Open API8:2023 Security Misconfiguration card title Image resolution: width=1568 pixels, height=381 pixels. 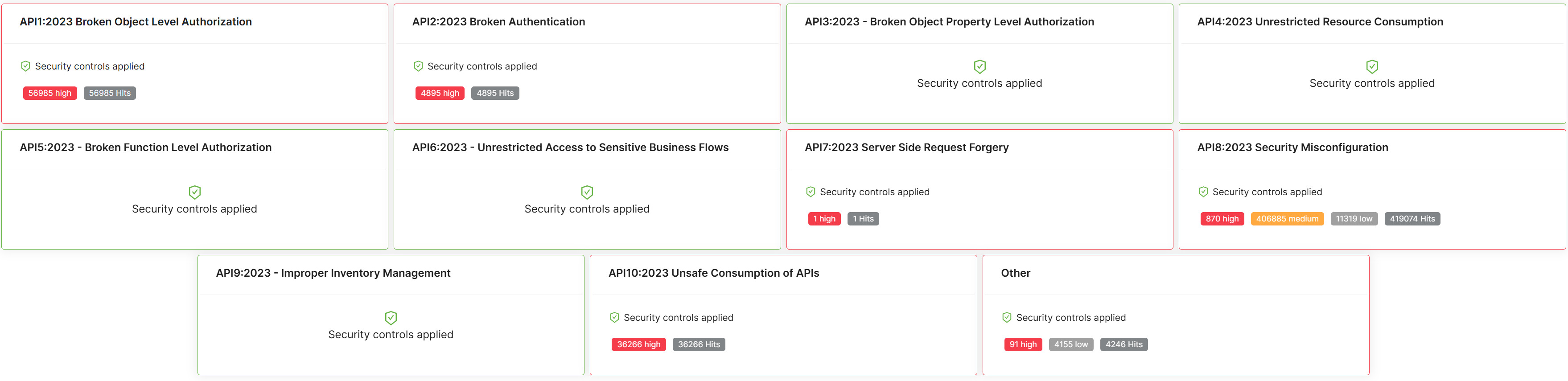pyautogui.click(x=1292, y=147)
